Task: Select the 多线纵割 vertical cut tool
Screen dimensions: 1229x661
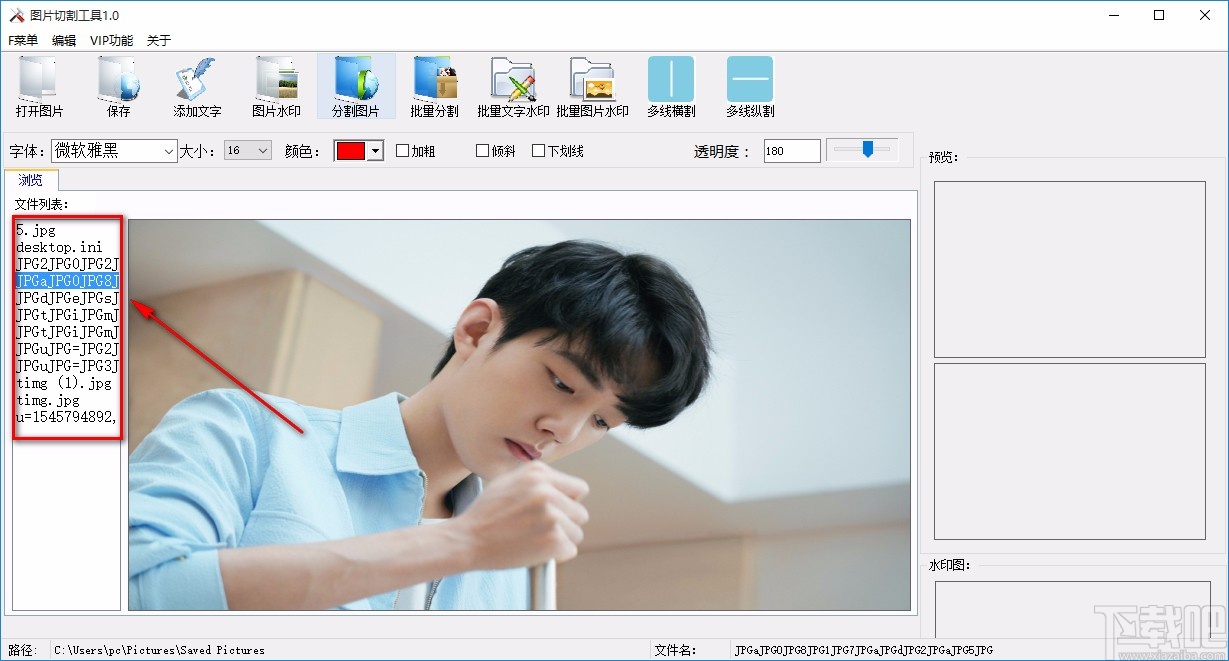Action: pos(748,87)
